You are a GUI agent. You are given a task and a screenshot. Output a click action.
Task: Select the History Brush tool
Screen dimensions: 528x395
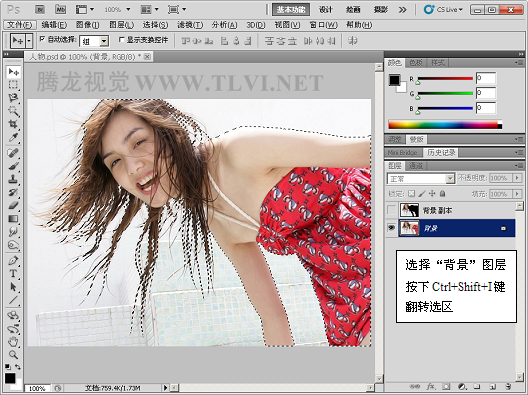click(x=13, y=192)
